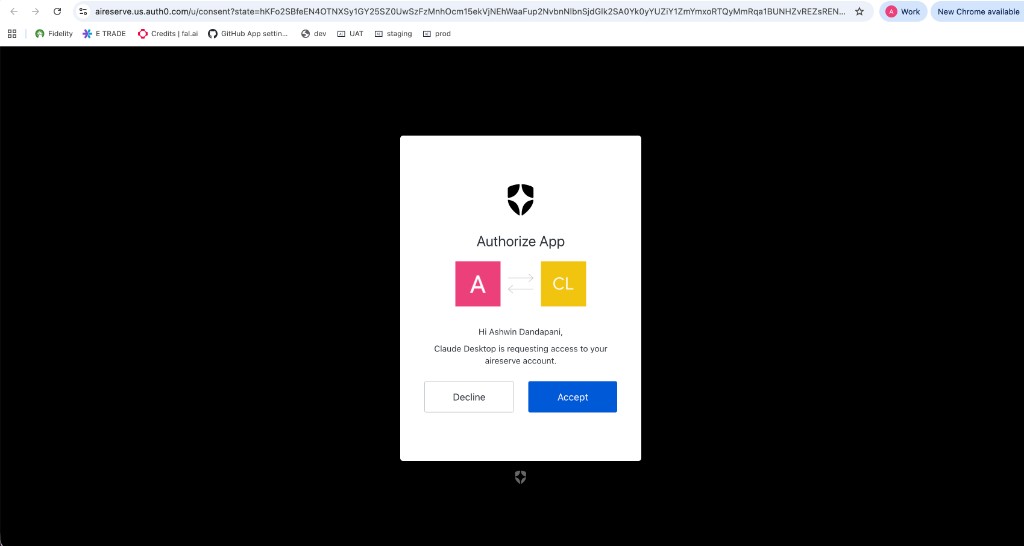Decline the authorization request
Viewport: 1024px width, 546px height.
pos(469,397)
